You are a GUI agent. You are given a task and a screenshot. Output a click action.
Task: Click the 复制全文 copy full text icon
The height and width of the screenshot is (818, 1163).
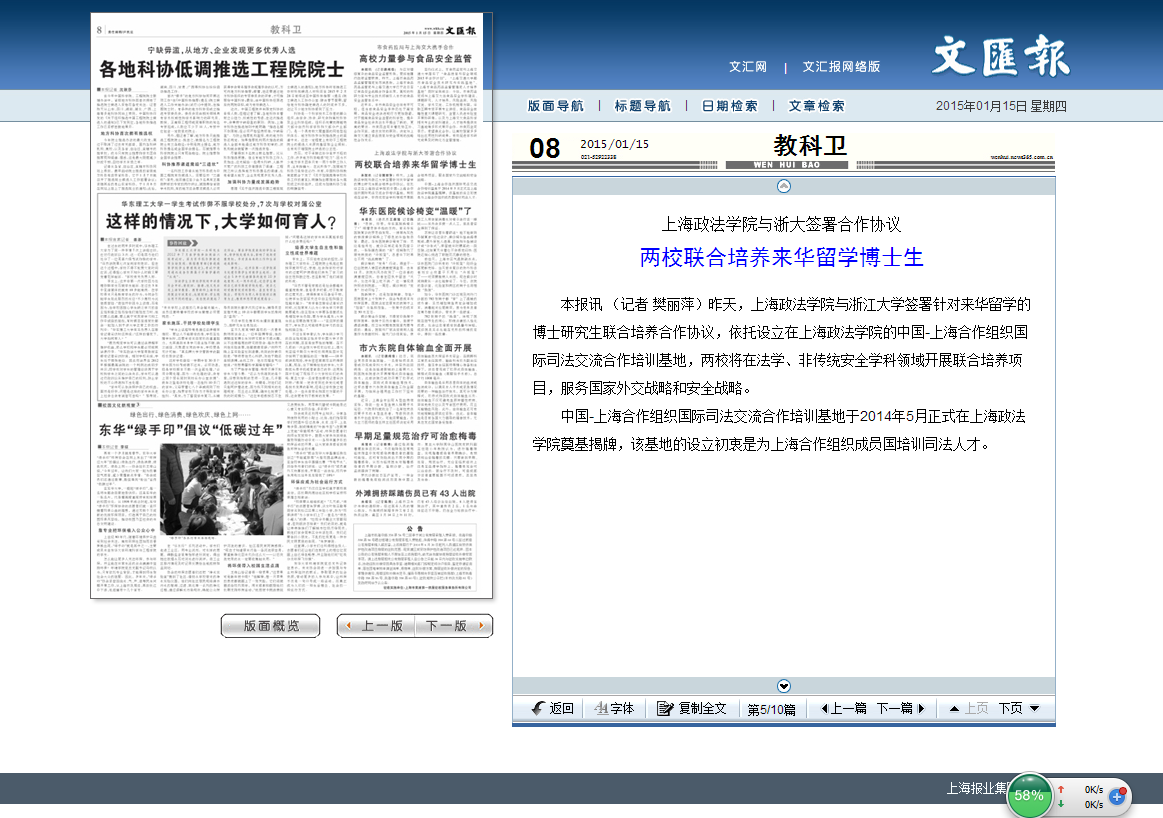(x=666, y=708)
